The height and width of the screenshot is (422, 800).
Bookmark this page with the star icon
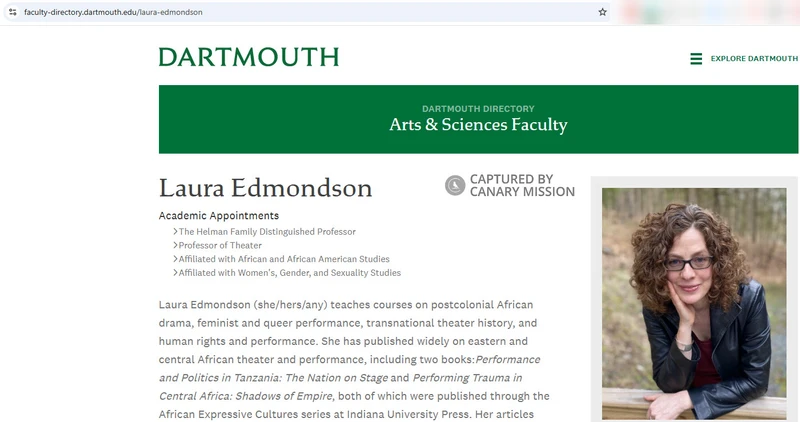[603, 12]
